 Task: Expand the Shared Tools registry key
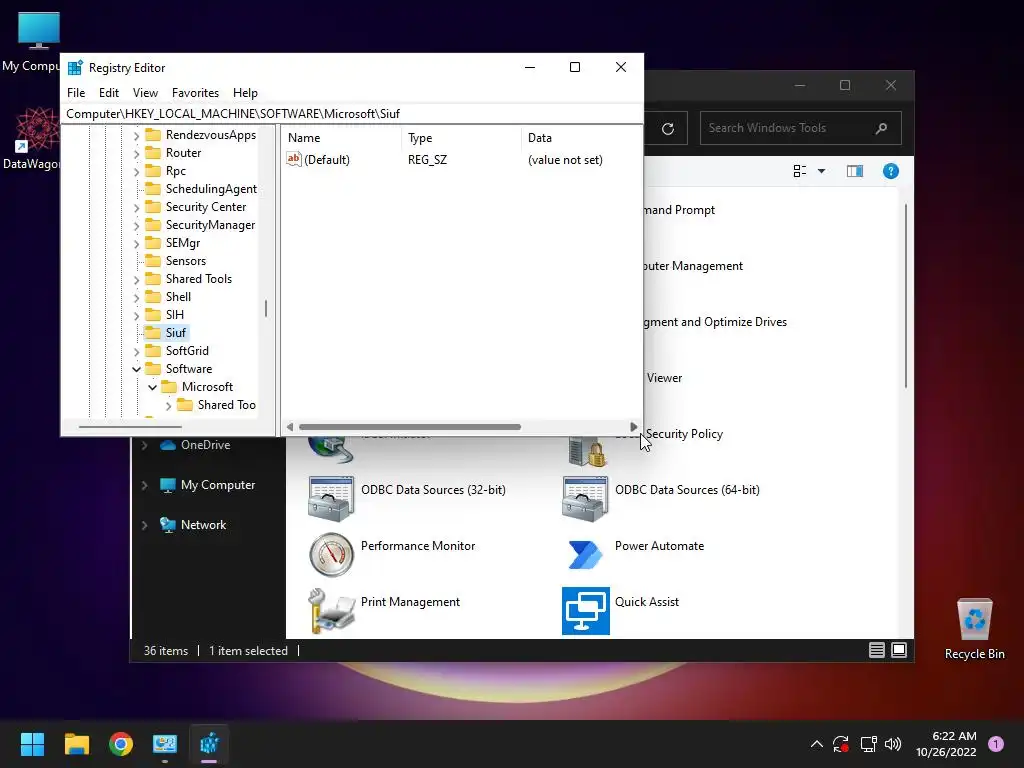coord(136,279)
